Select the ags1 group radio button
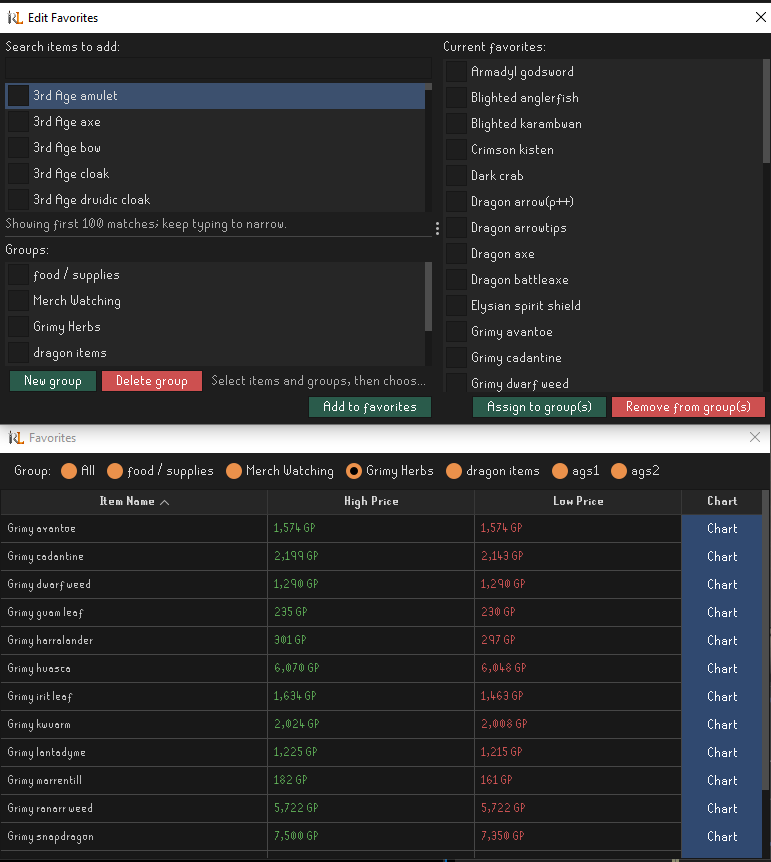 [x=559, y=471]
